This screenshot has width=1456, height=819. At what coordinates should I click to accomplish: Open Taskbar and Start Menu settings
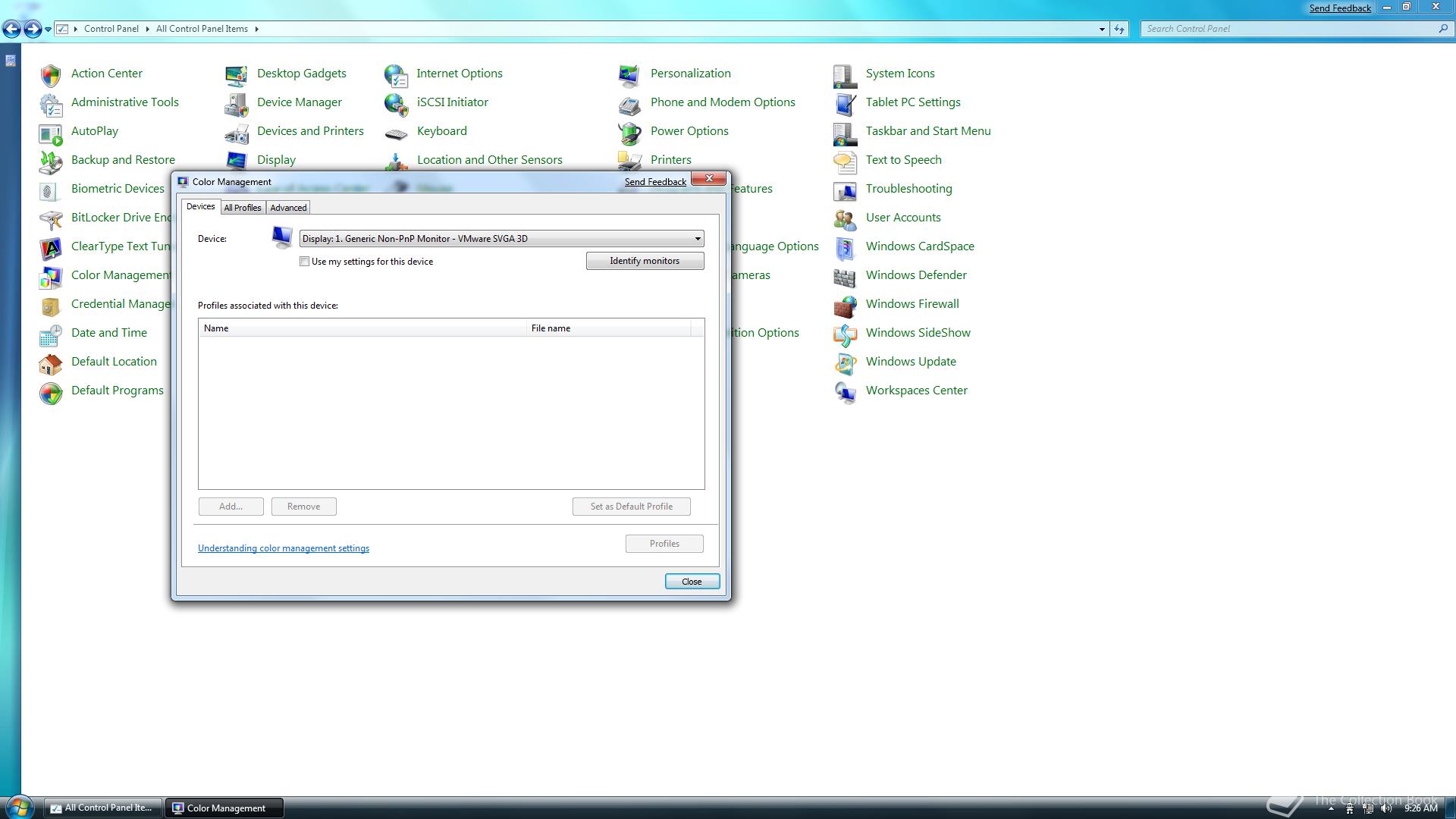tap(928, 131)
